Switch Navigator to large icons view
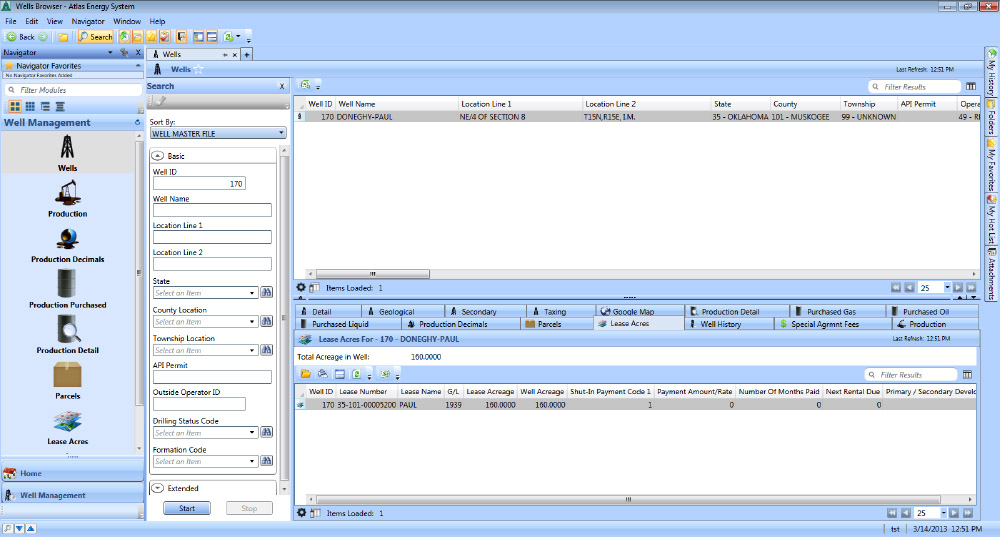The width and height of the screenshot is (1000, 537). (15, 107)
